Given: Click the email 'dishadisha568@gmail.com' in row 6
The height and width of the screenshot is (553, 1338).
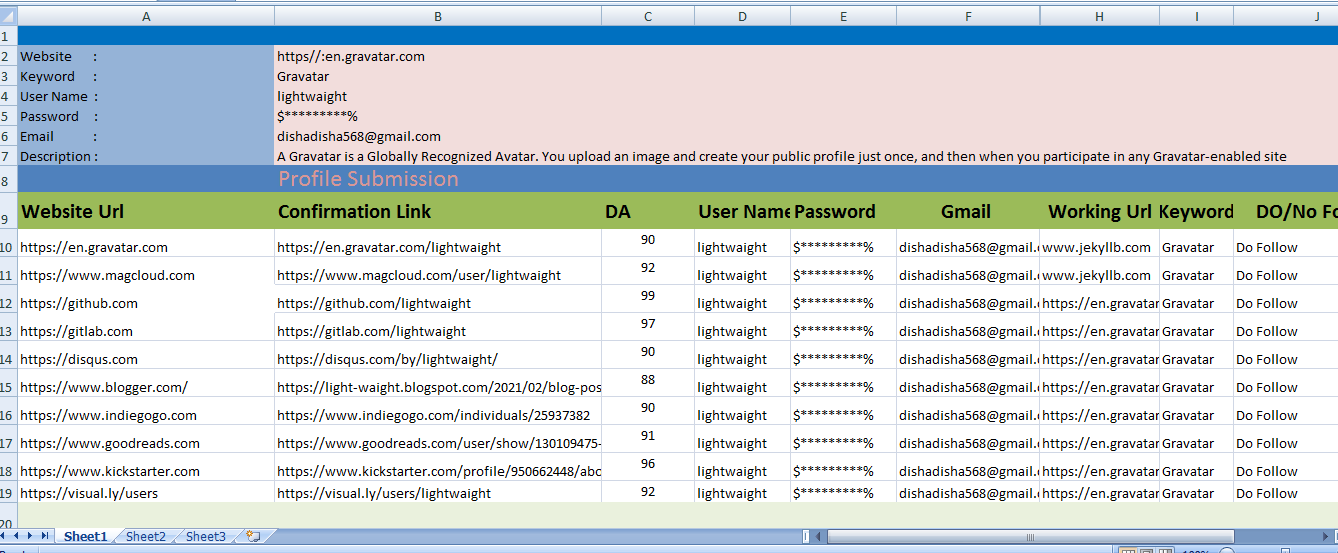Looking at the screenshot, I should coord(359,136).
